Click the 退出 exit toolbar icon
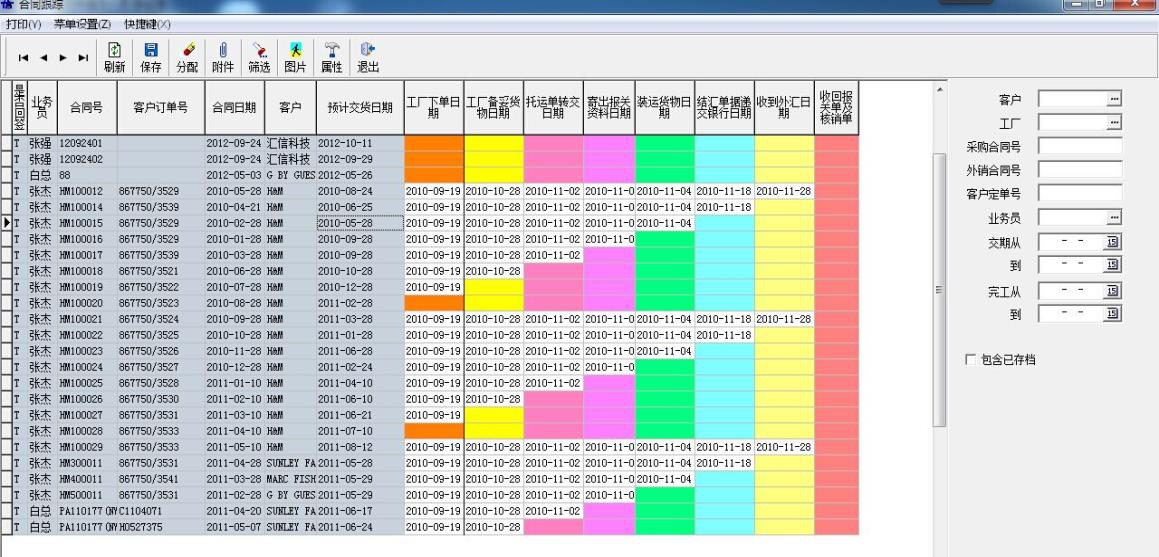 tap(367, 57)
